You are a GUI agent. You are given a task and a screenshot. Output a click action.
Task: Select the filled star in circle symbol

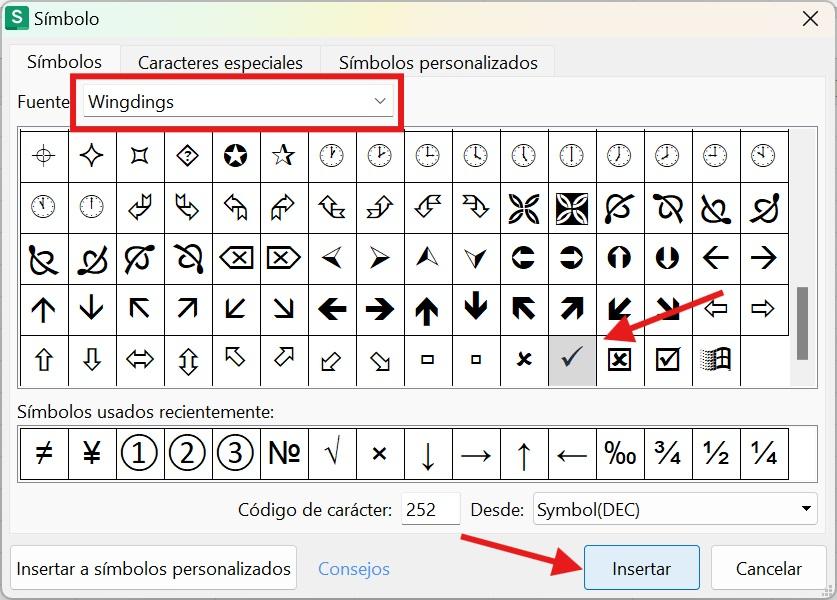tap(235, 156)
